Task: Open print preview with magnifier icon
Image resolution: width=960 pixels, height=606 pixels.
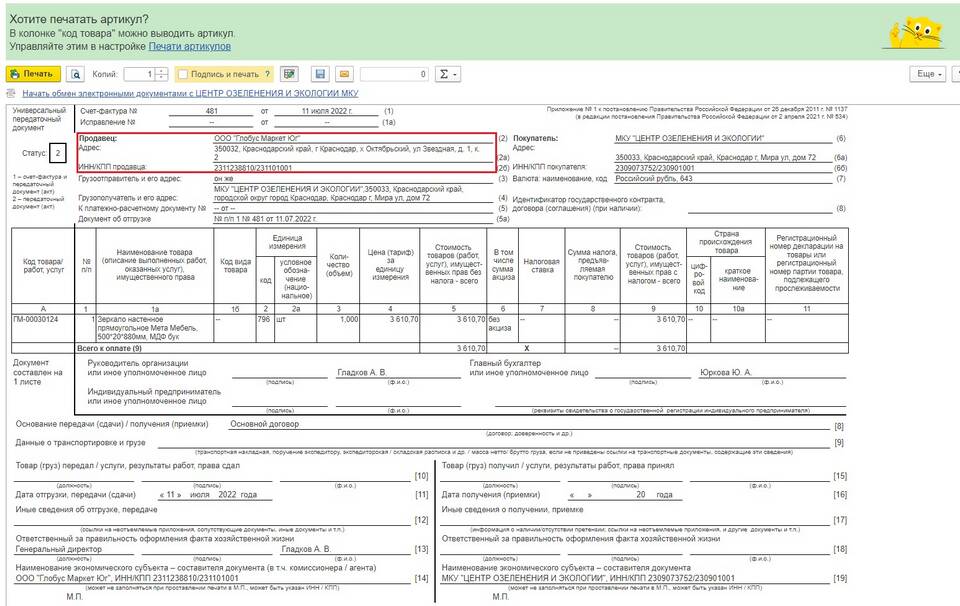Action: (x=75, y=74)
